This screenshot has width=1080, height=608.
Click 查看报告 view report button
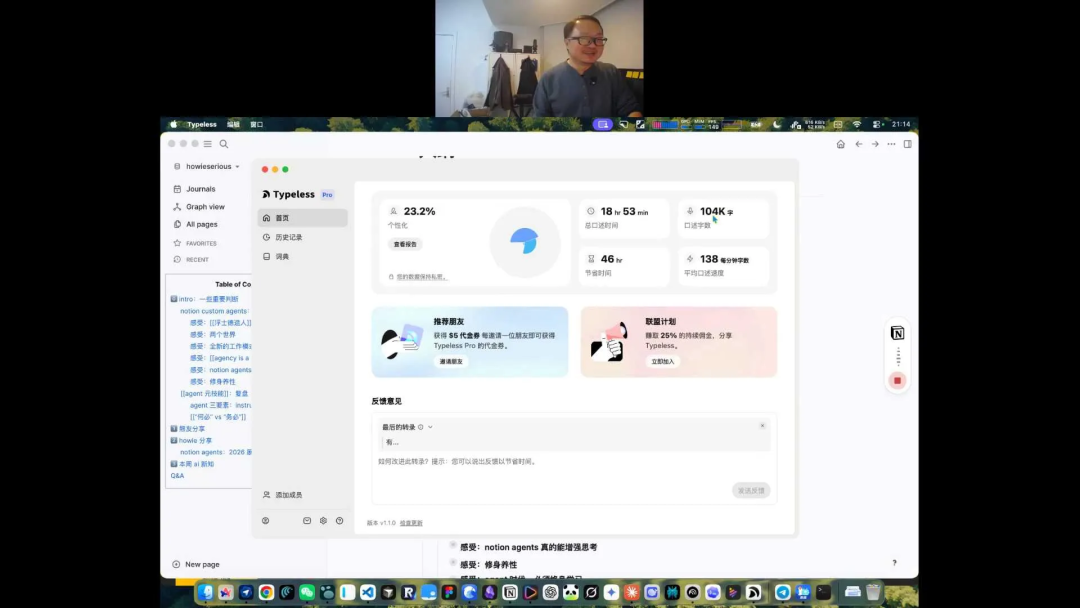click(x=405, y=244)
